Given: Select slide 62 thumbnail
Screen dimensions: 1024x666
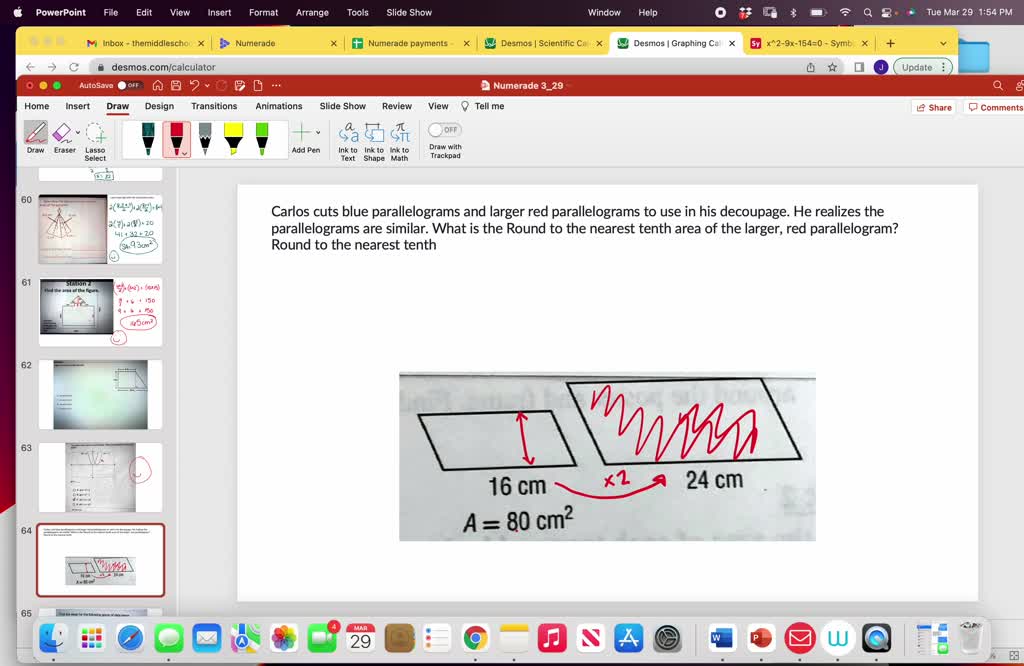Looking at the screenshot, I should [x=100, y=394].
